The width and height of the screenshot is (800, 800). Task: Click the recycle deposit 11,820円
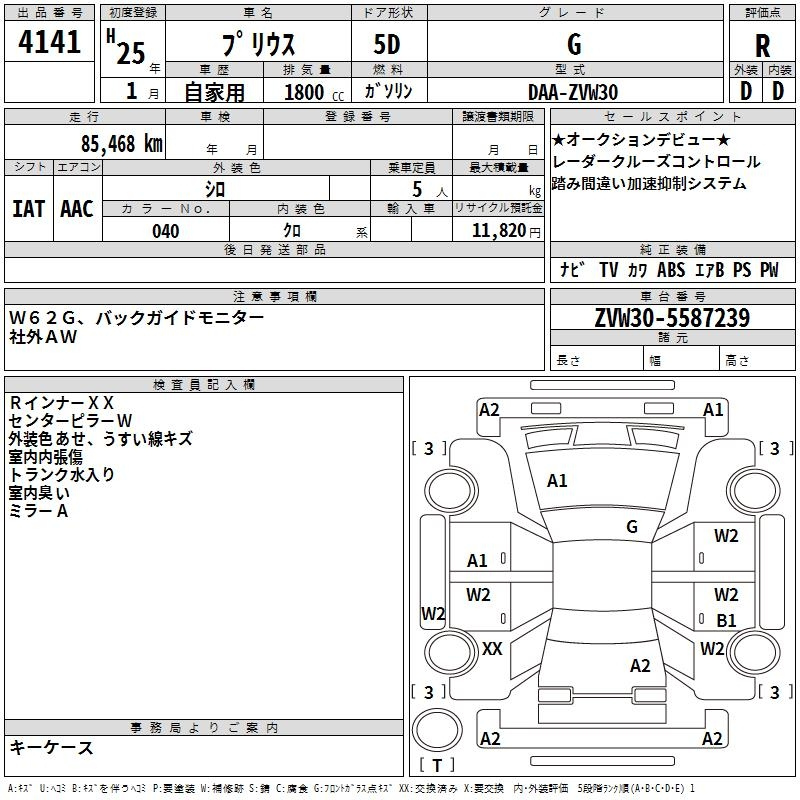pos(506,231)
